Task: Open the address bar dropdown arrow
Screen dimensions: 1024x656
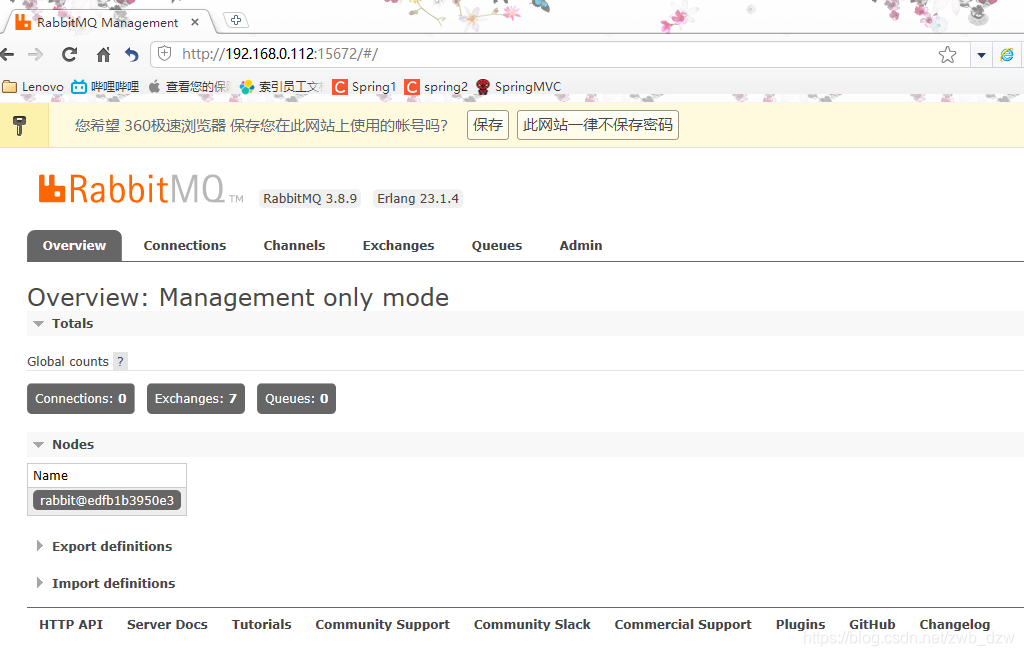Action: pyautogui.click(x=981, y=54)
